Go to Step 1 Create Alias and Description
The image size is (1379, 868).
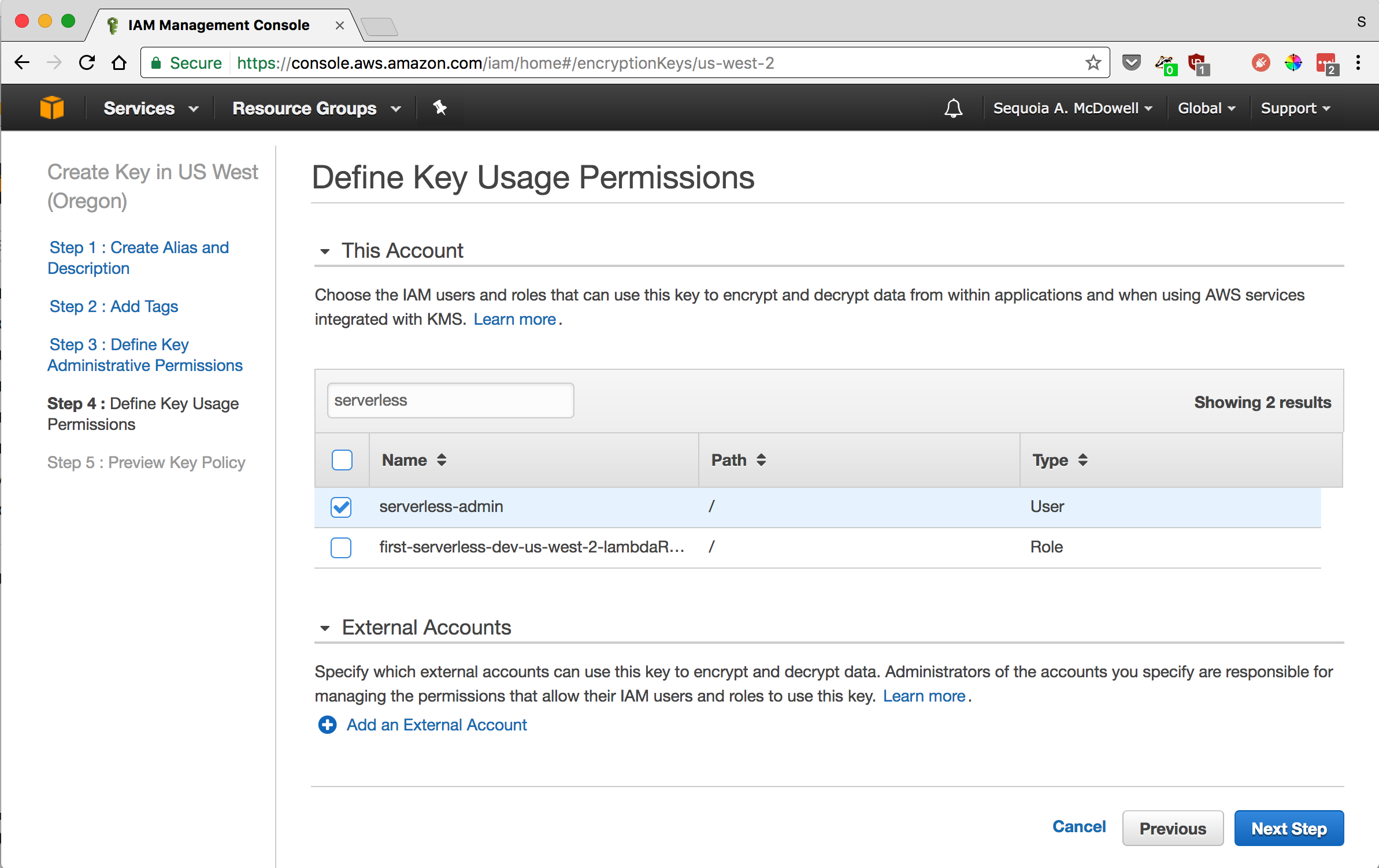139,258
